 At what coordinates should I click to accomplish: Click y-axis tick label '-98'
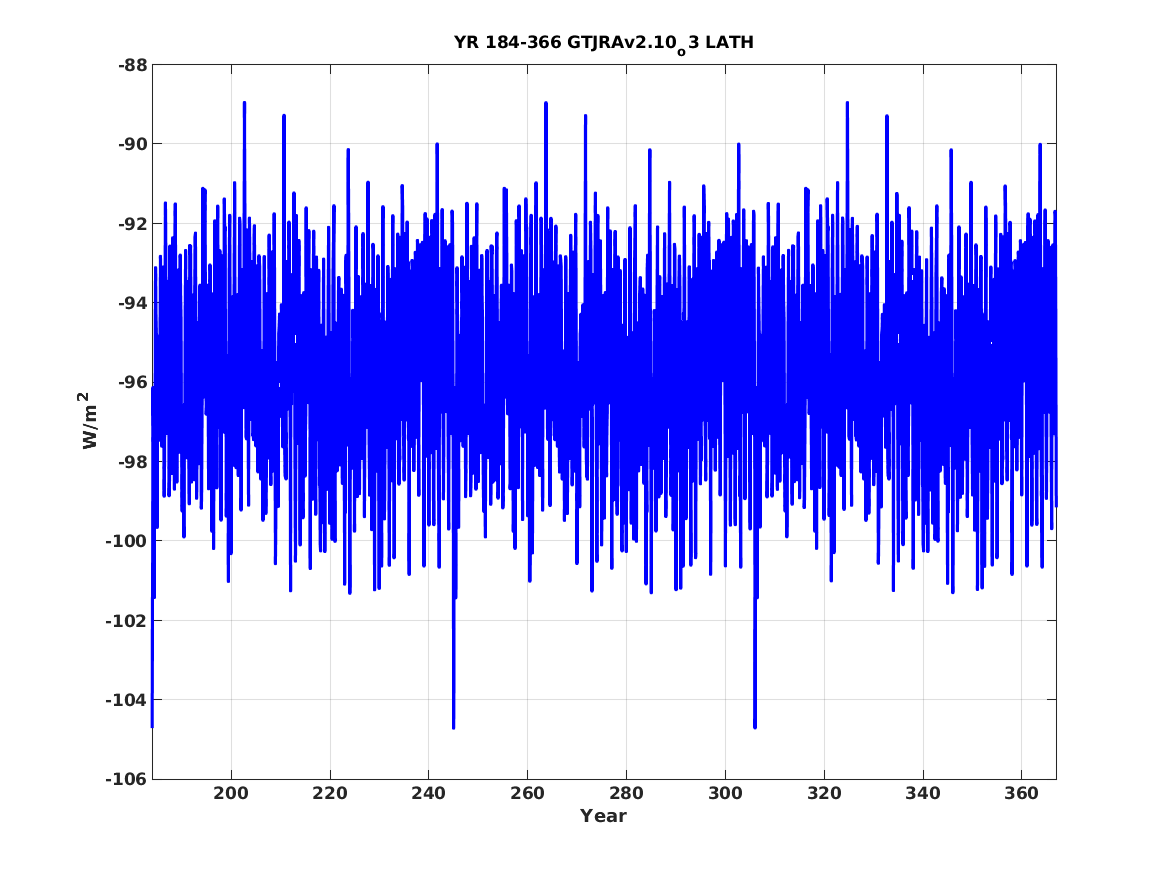(x=132, y=461)
